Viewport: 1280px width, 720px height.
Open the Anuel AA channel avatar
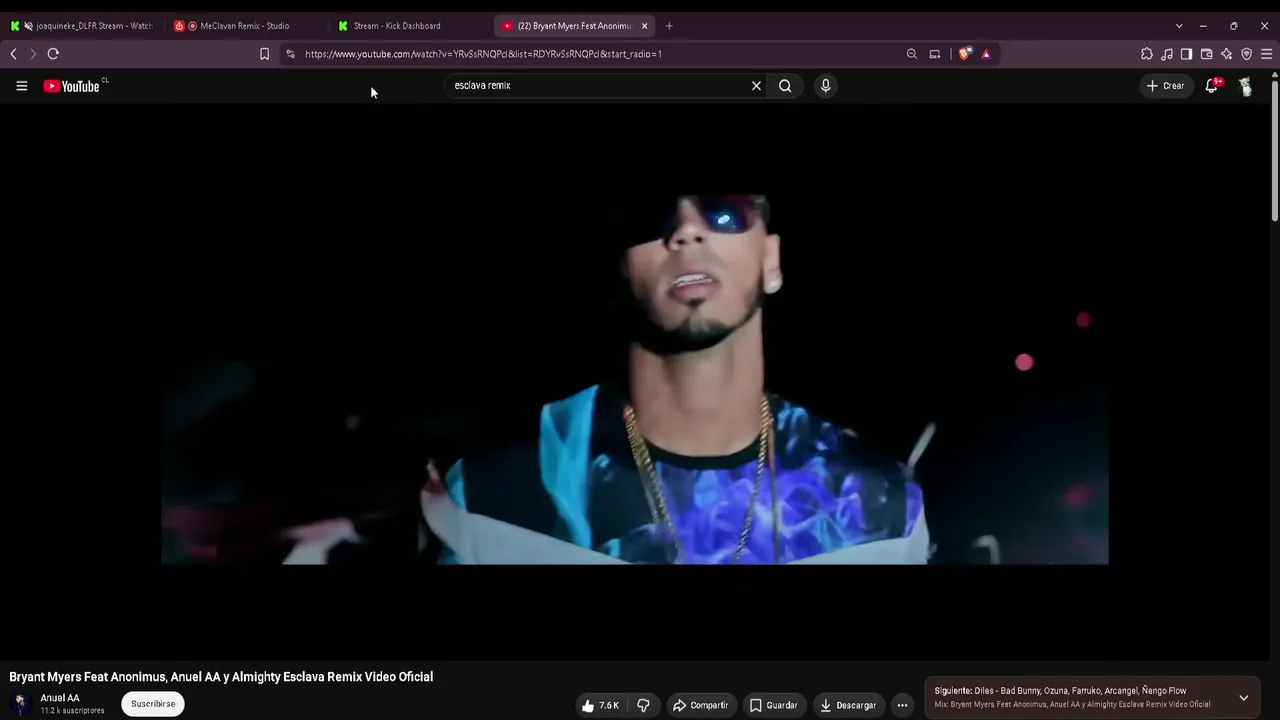coord(20,704)
